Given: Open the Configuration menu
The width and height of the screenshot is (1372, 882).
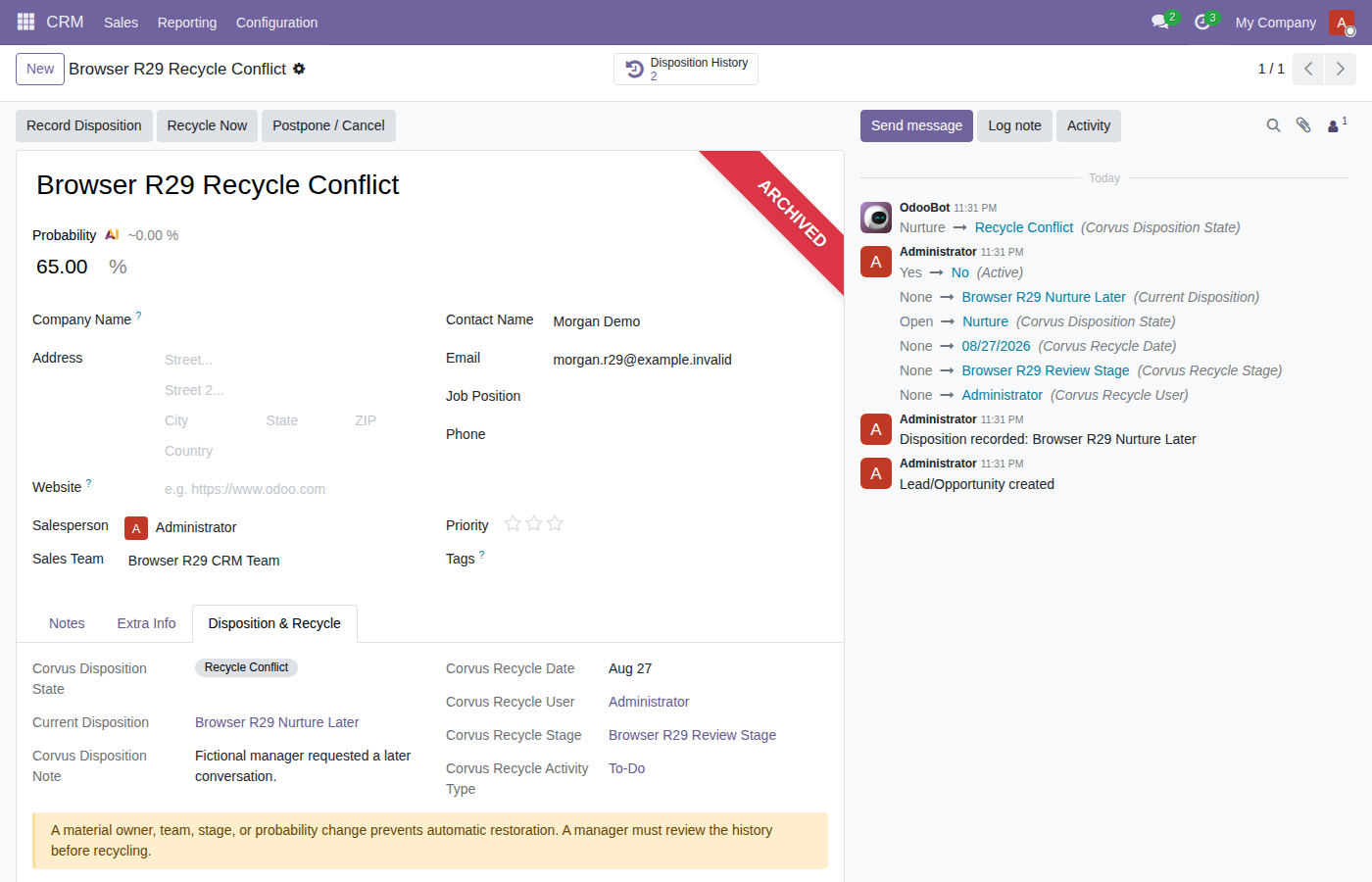Looking at the screenshot, I should point(276,22).
